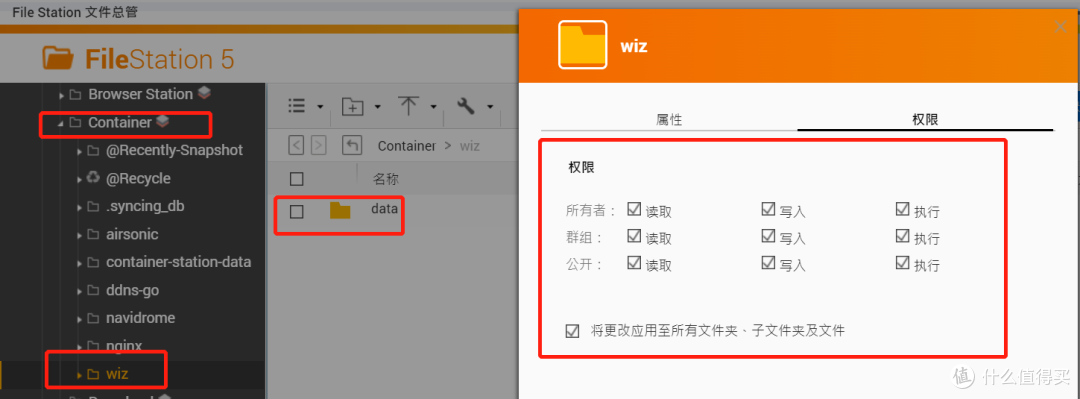
Task: Toggle 群组 读取 permission checkbox
Action: (x=634, y=236)
